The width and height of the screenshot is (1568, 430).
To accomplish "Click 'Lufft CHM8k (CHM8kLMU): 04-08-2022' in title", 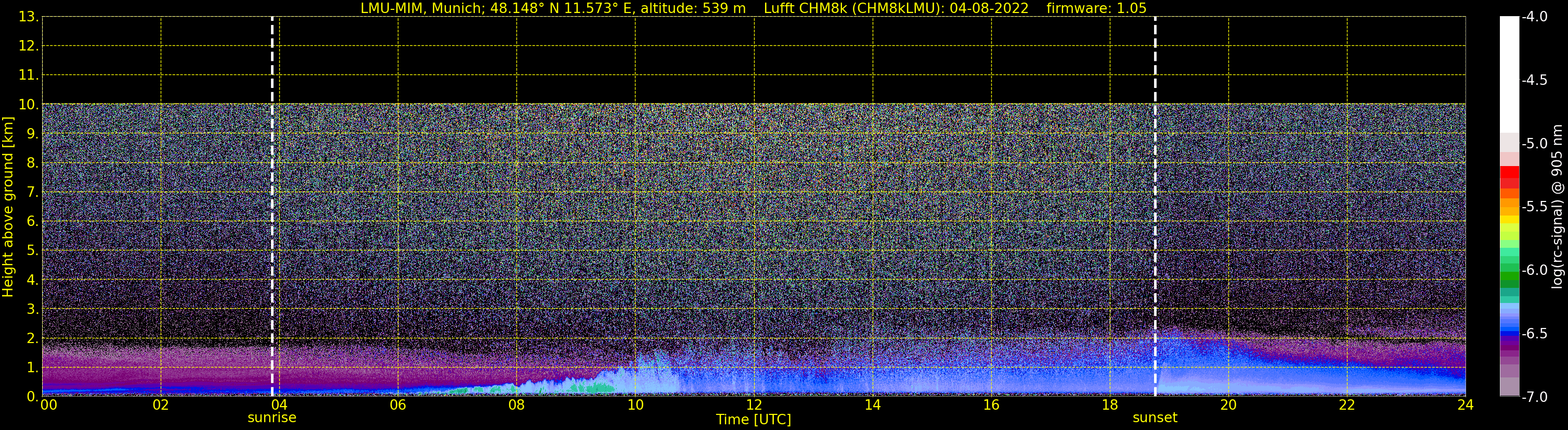I will point(896,8).
